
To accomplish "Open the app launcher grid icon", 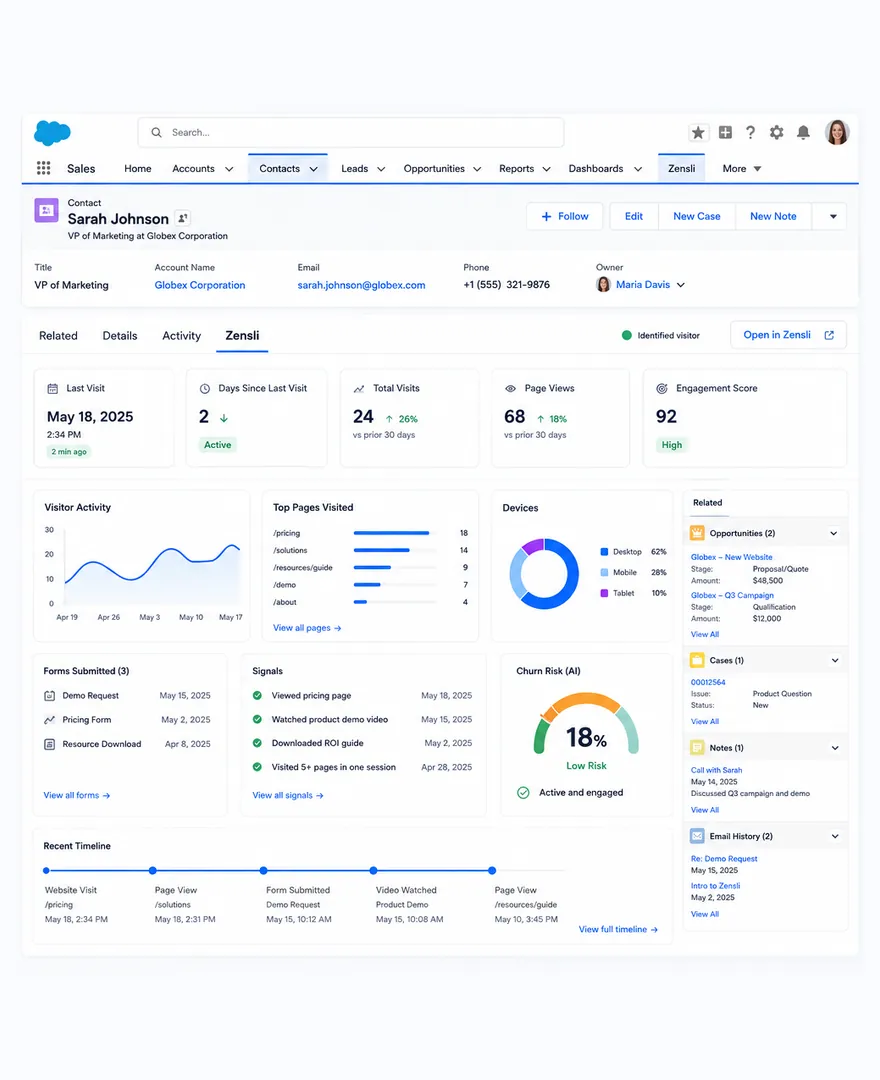I will 43,168.
